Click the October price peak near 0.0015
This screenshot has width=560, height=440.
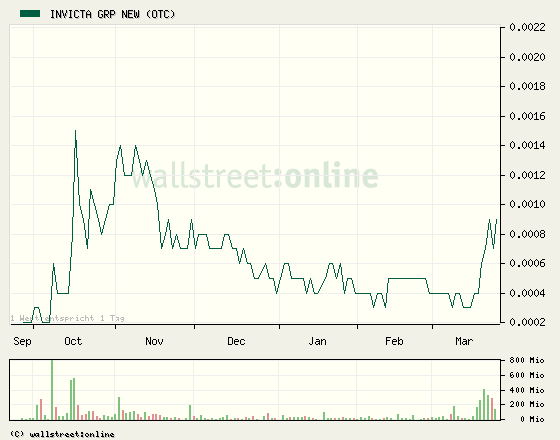[75, 131]
